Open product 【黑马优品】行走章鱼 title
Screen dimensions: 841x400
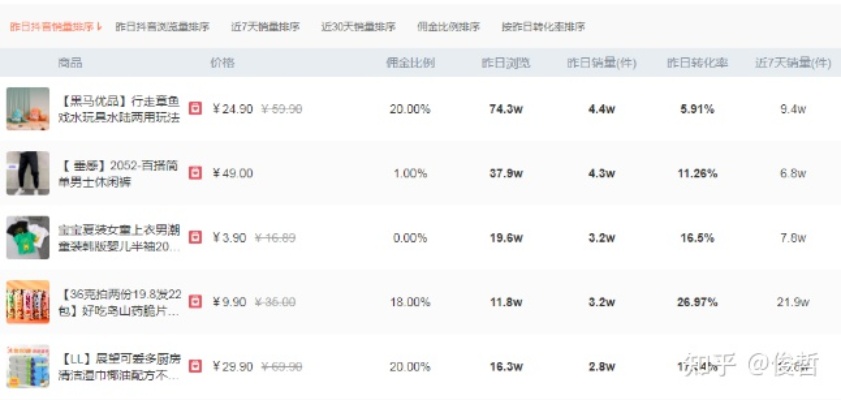click(x=119, y=109)
